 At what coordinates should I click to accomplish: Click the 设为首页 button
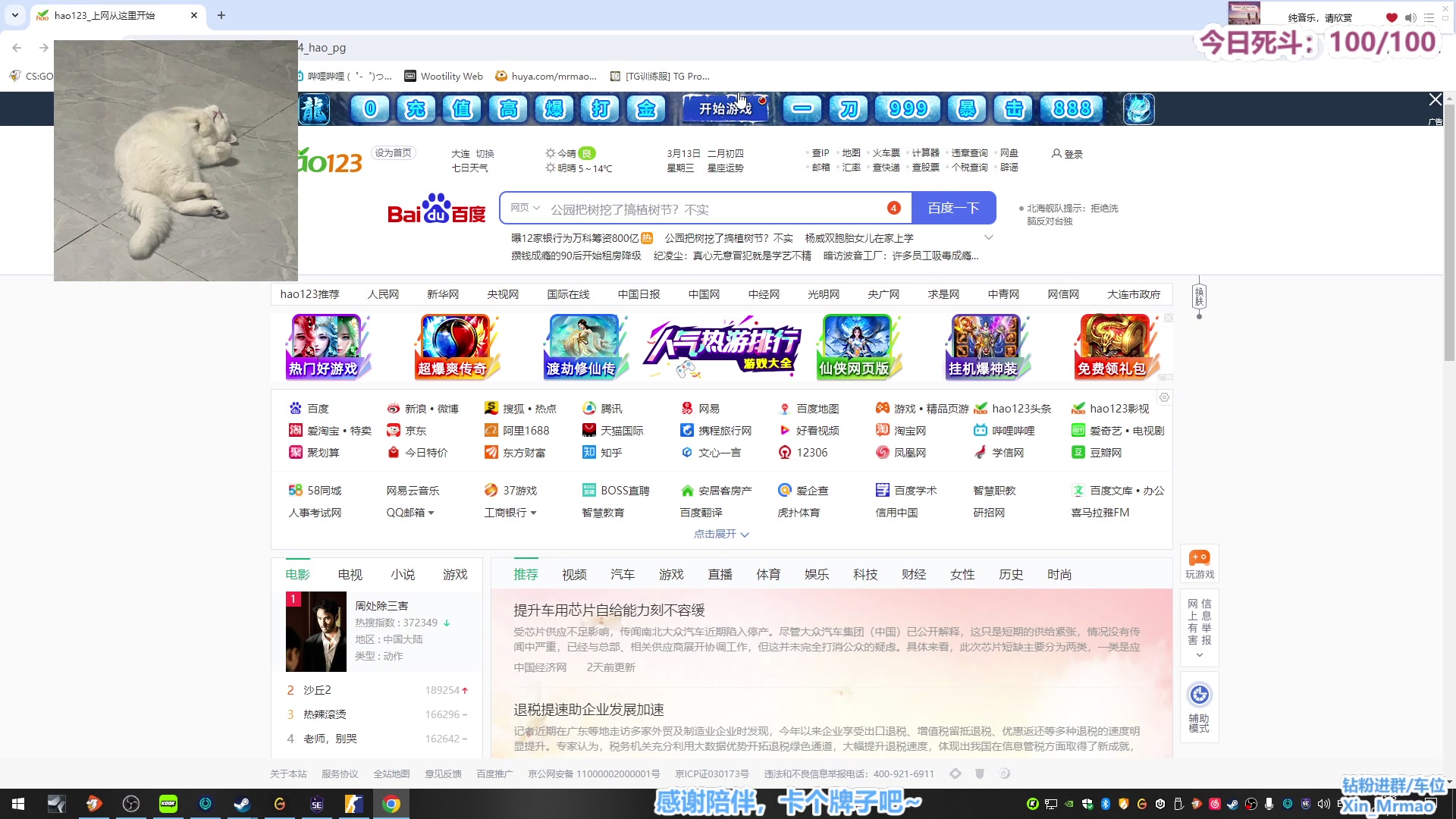tap(393, 153)
